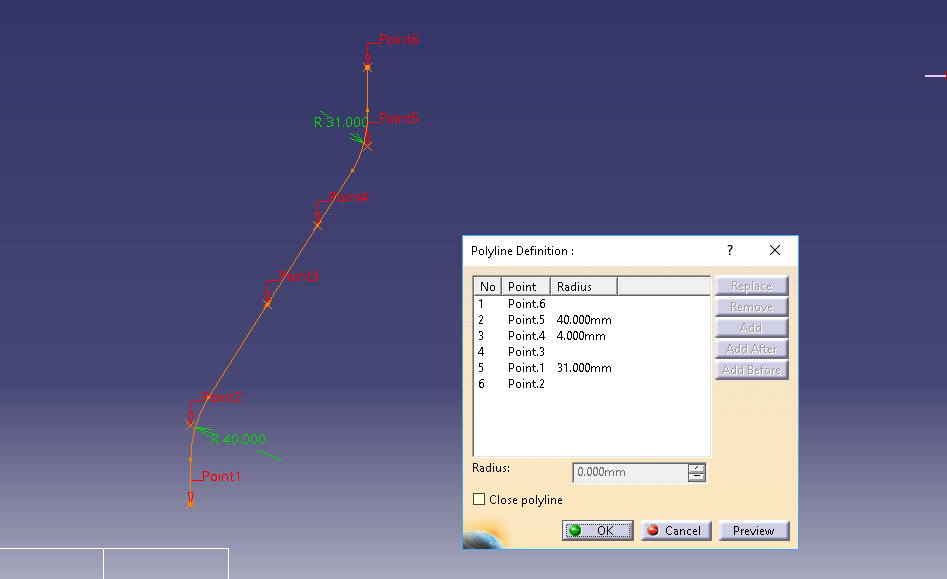The width and height of the screenshot is (947, 579).
Task: Click the Remove button
Action: (x=751, y=307)
